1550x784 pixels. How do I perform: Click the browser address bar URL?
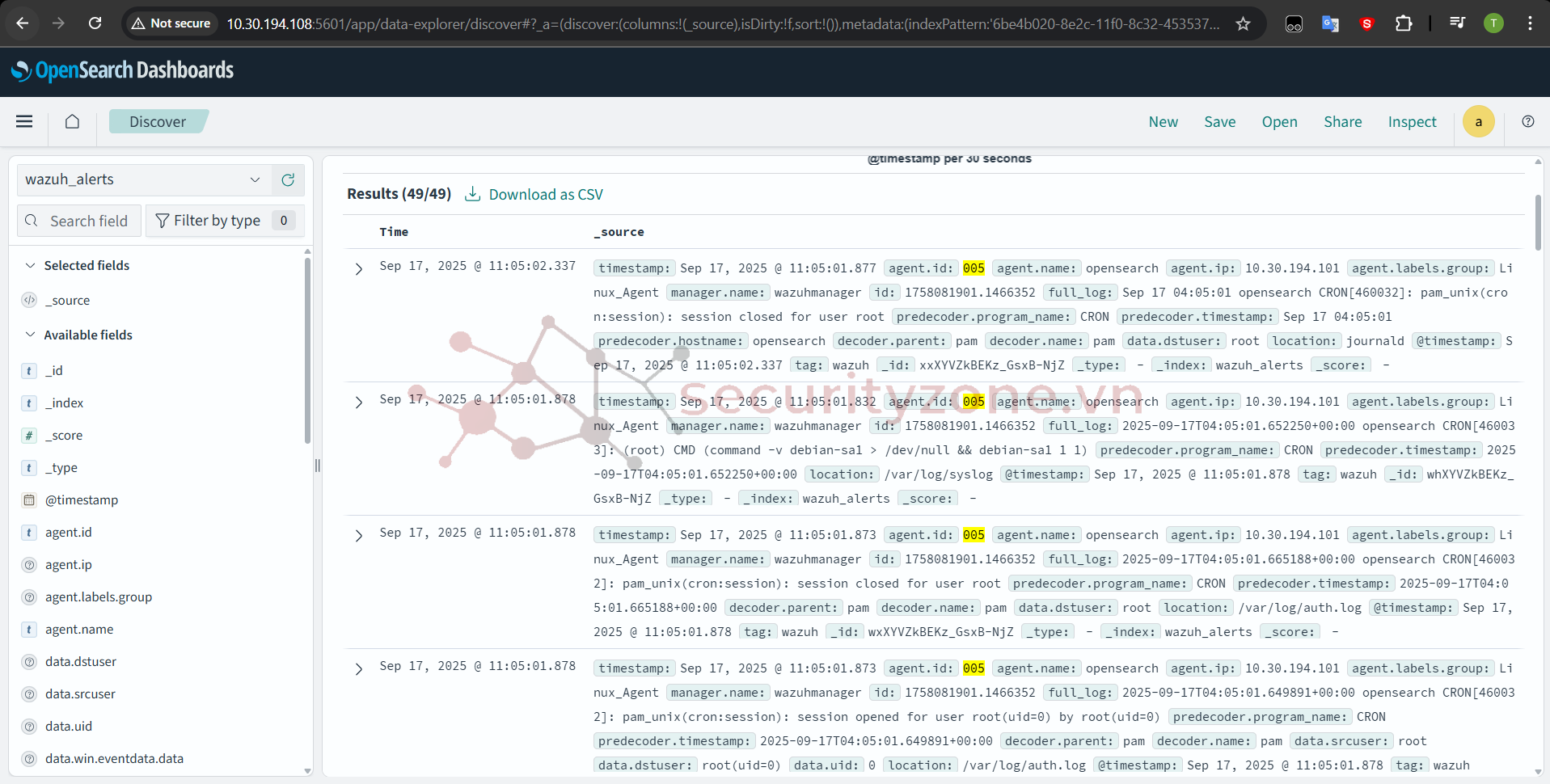[x=723, y=23]
